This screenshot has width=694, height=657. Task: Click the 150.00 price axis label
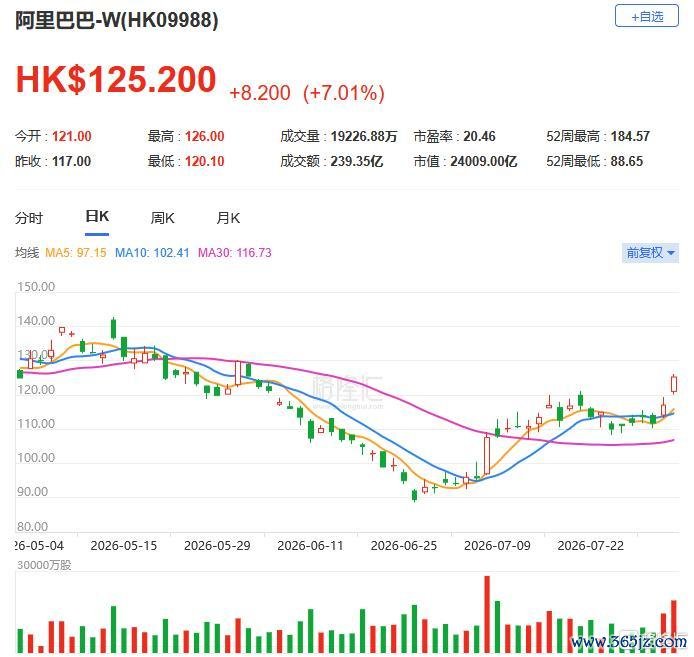[36, 286]
